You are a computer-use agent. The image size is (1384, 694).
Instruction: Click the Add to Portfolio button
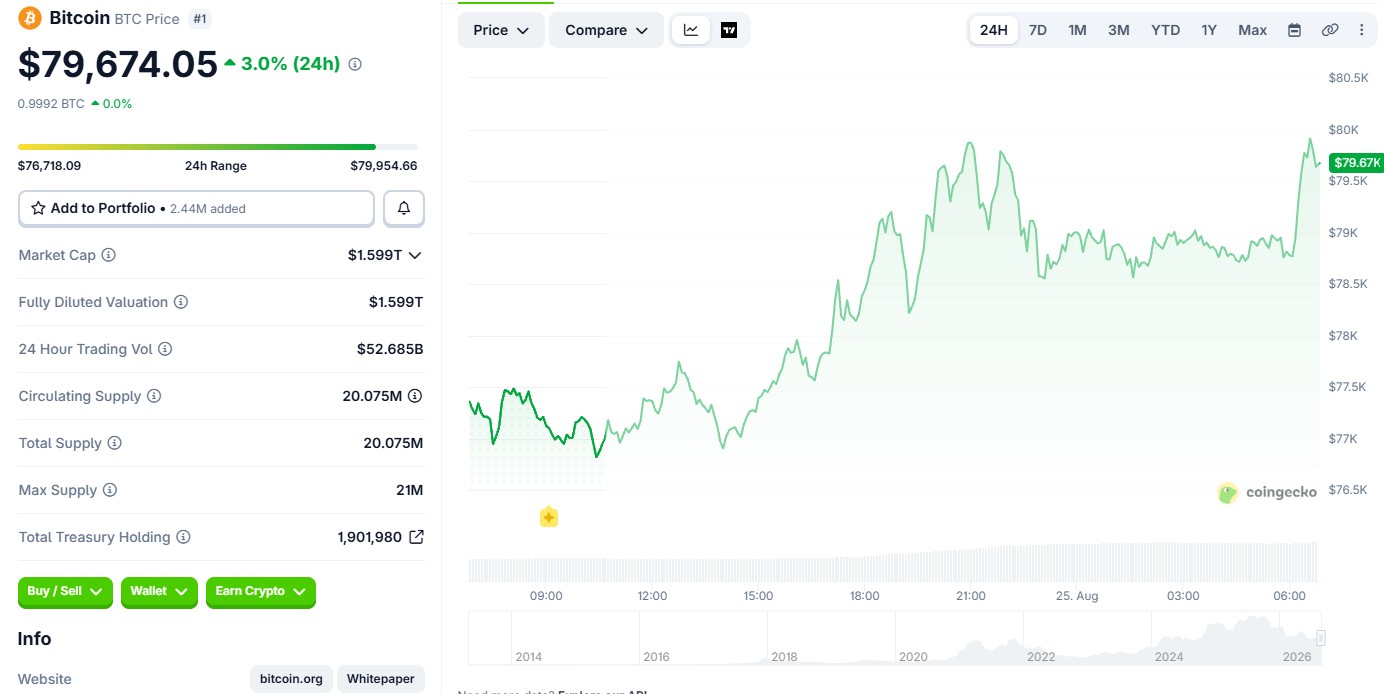coord(196,208)
